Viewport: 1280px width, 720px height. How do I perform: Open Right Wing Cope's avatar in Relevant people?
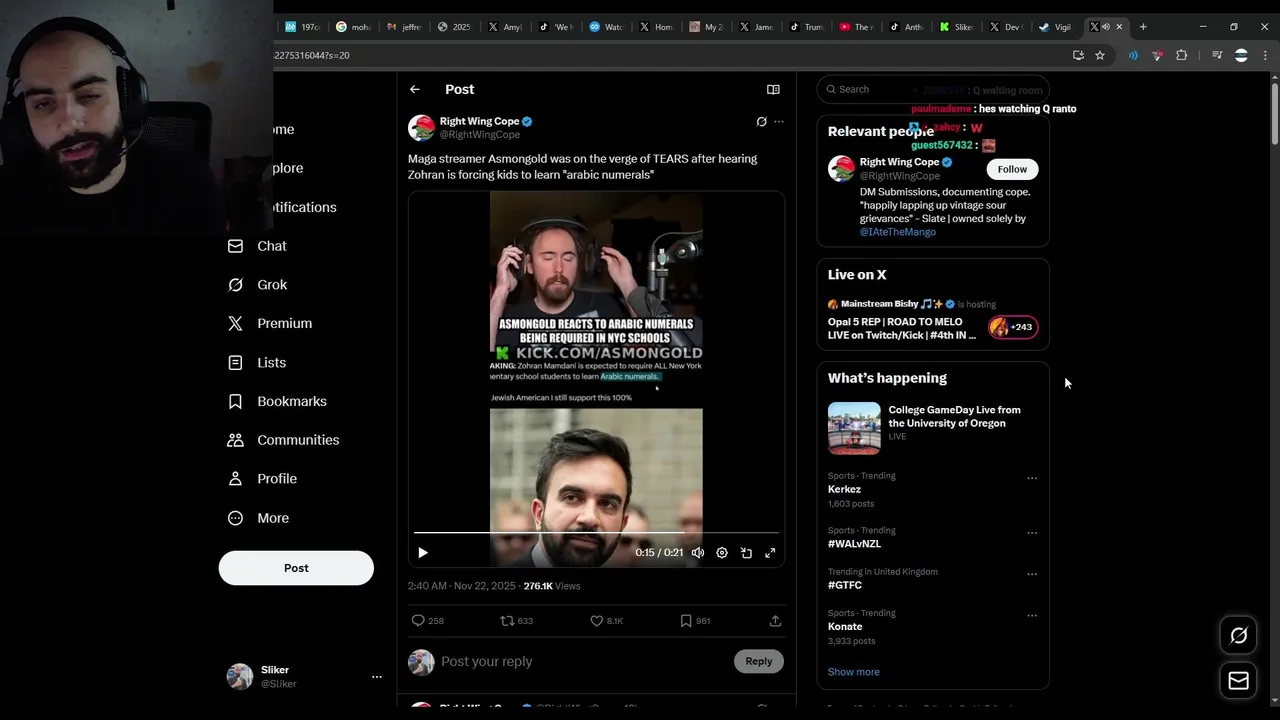841,169
